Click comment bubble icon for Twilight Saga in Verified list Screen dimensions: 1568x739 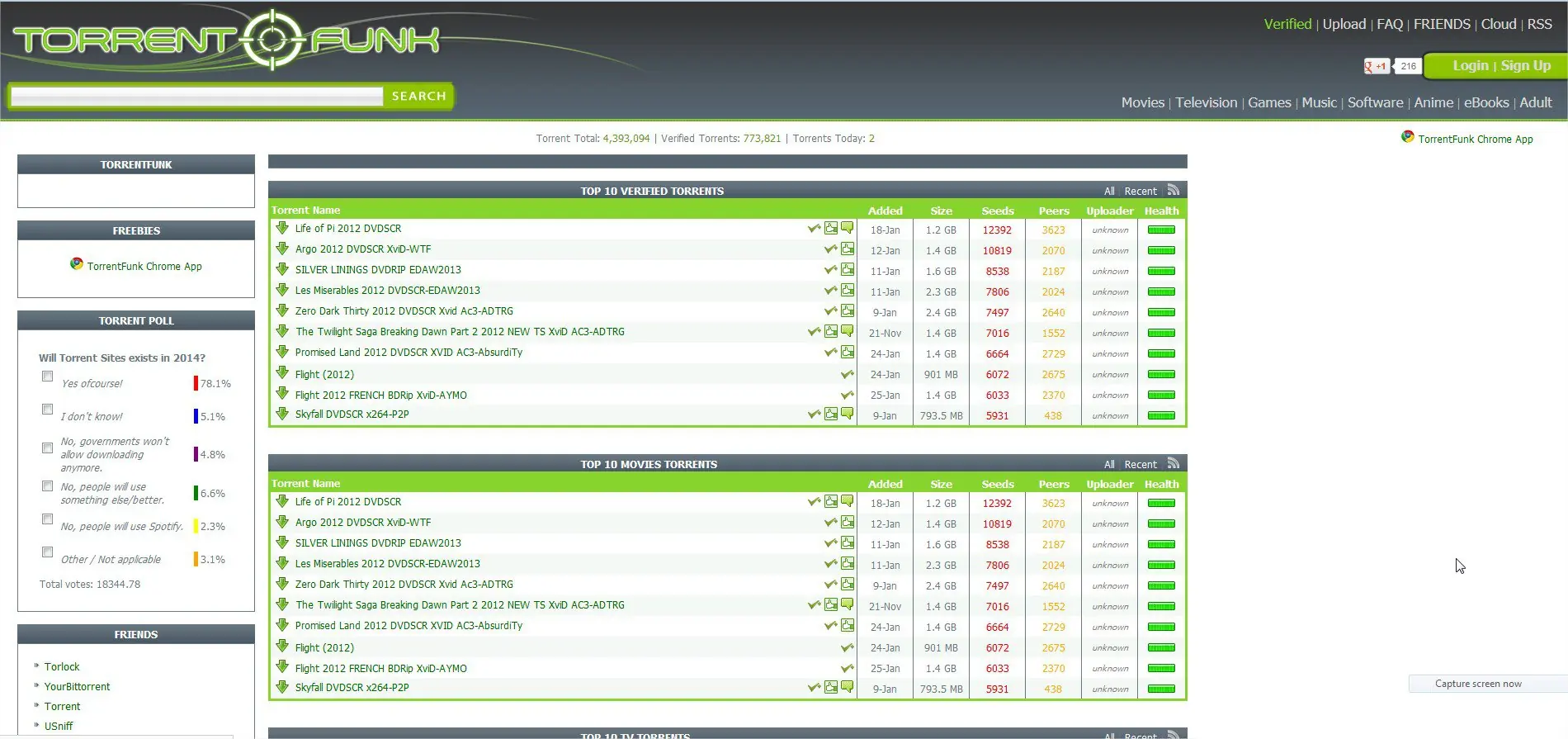(x=848, y=331)
